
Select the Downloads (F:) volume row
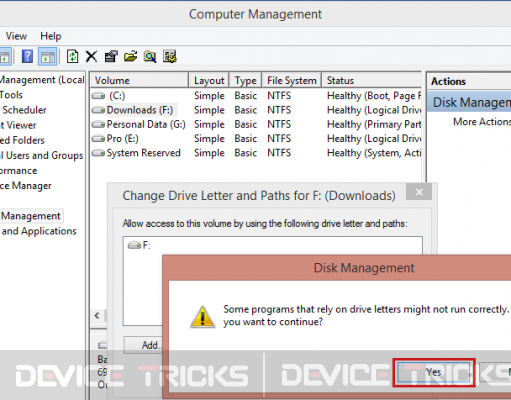(x=255, y=110)
